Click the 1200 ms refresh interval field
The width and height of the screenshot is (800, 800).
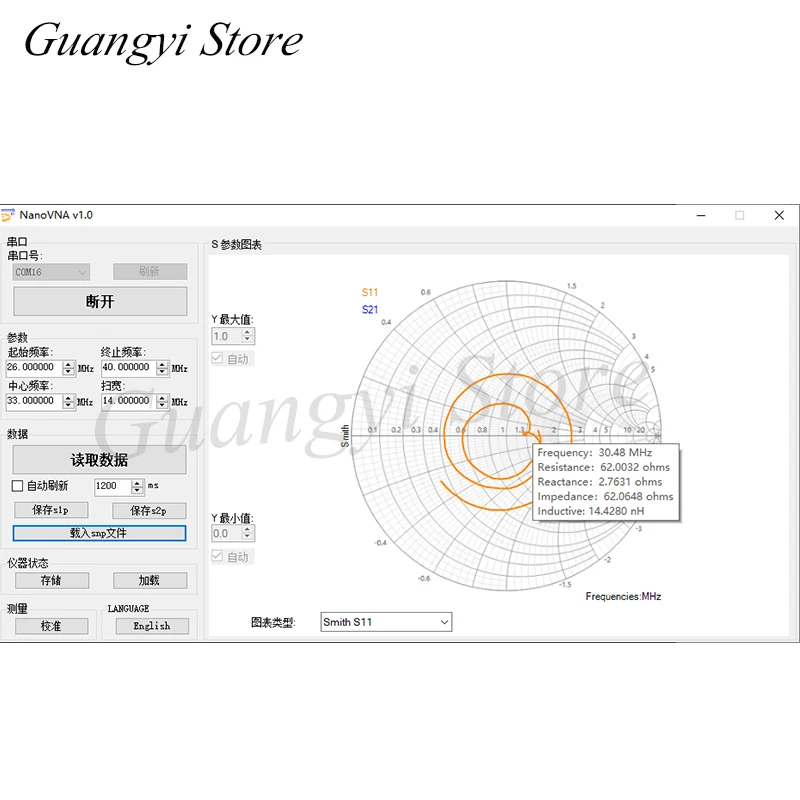(113, 486)
